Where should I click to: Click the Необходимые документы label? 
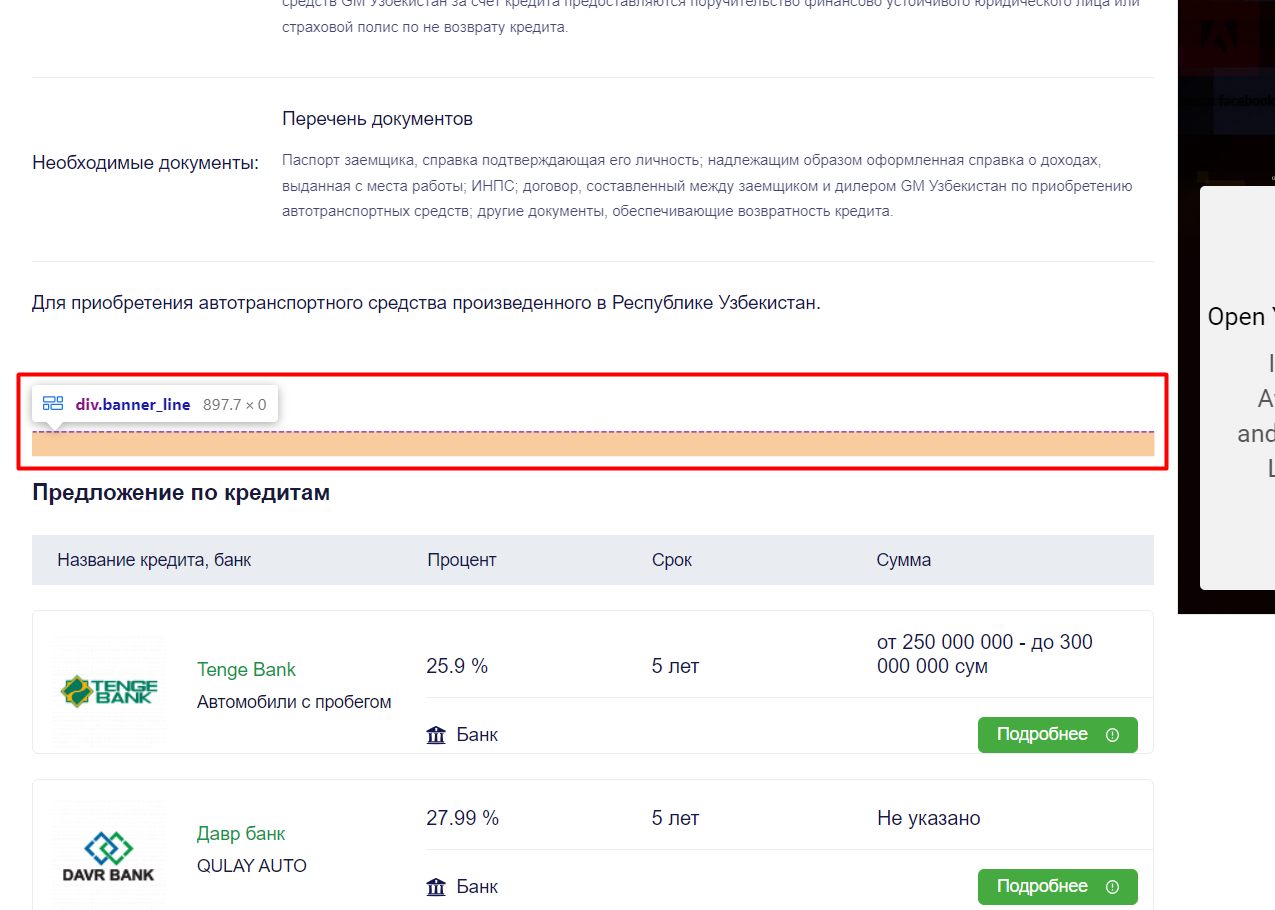coord(145,163)
